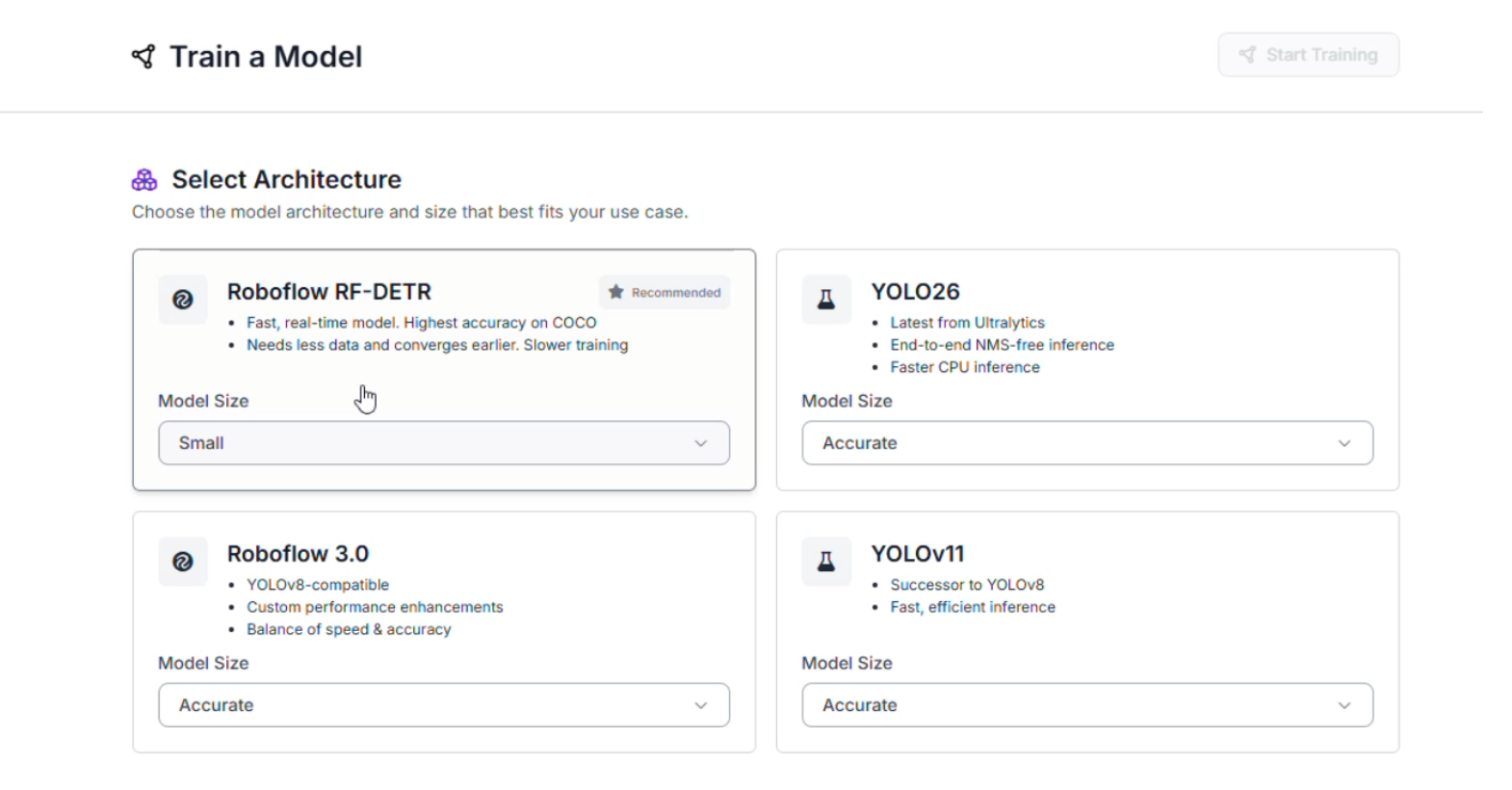Viewport: 1512px width, 790px height.
Task: Click 'Successor to YOLOv8' bullet text
Action: (967, 585)
